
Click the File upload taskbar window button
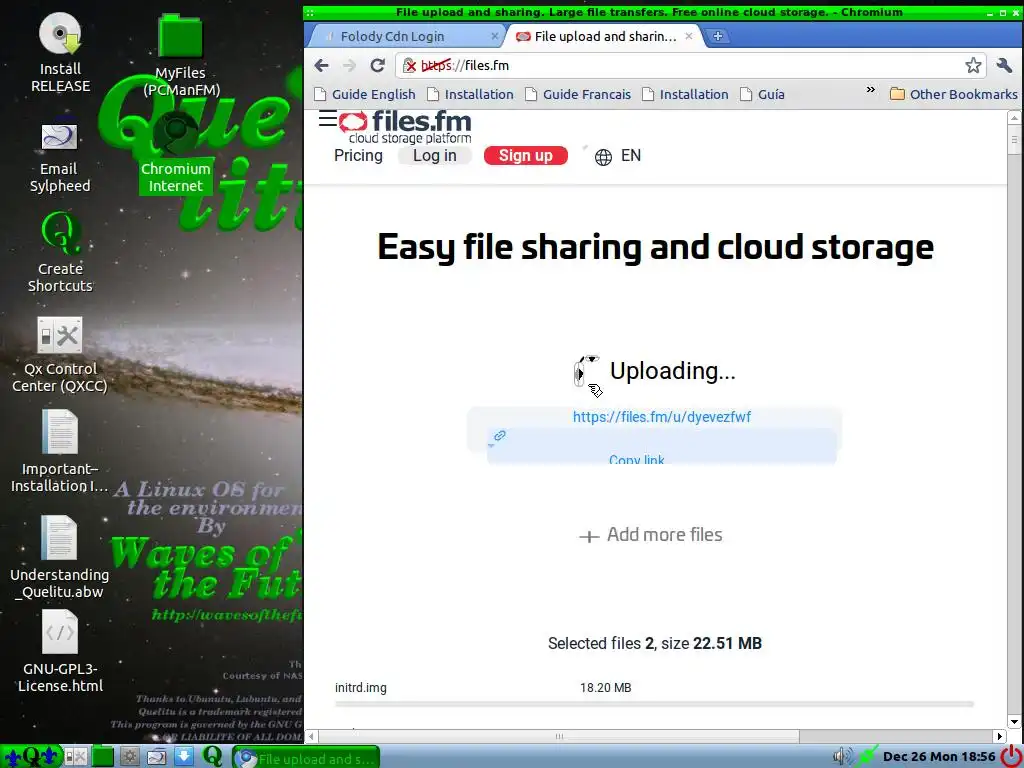[x=306, y=758]
